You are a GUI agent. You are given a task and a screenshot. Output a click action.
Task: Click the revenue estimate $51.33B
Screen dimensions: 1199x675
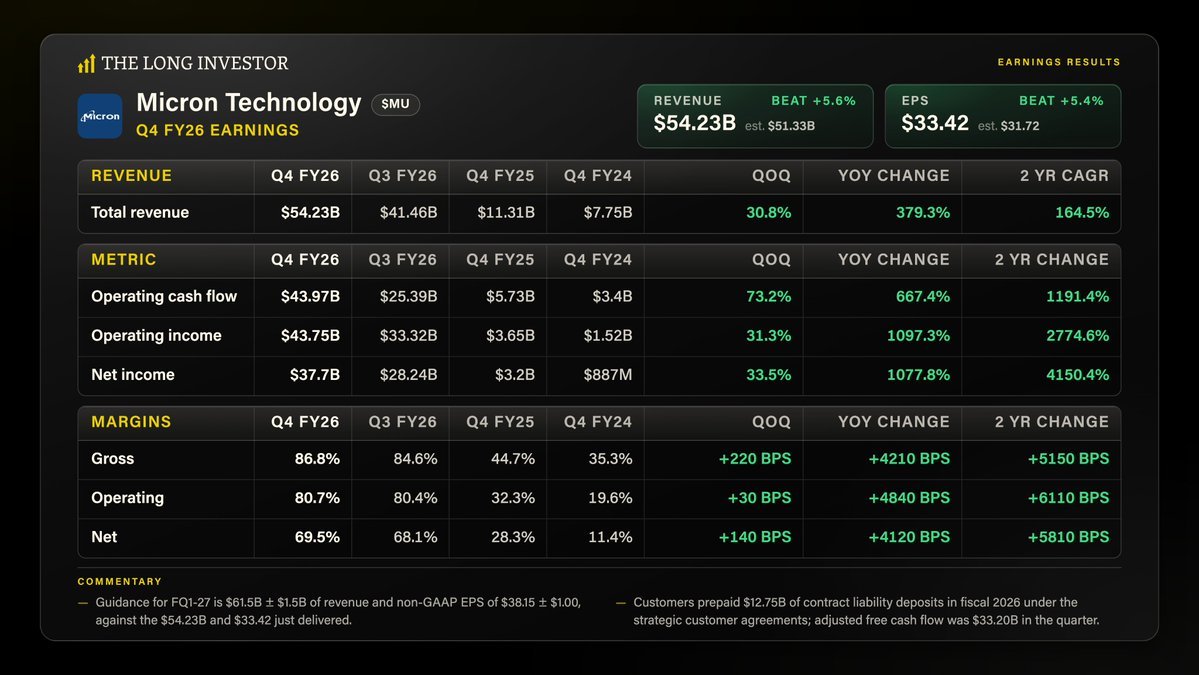791,126
